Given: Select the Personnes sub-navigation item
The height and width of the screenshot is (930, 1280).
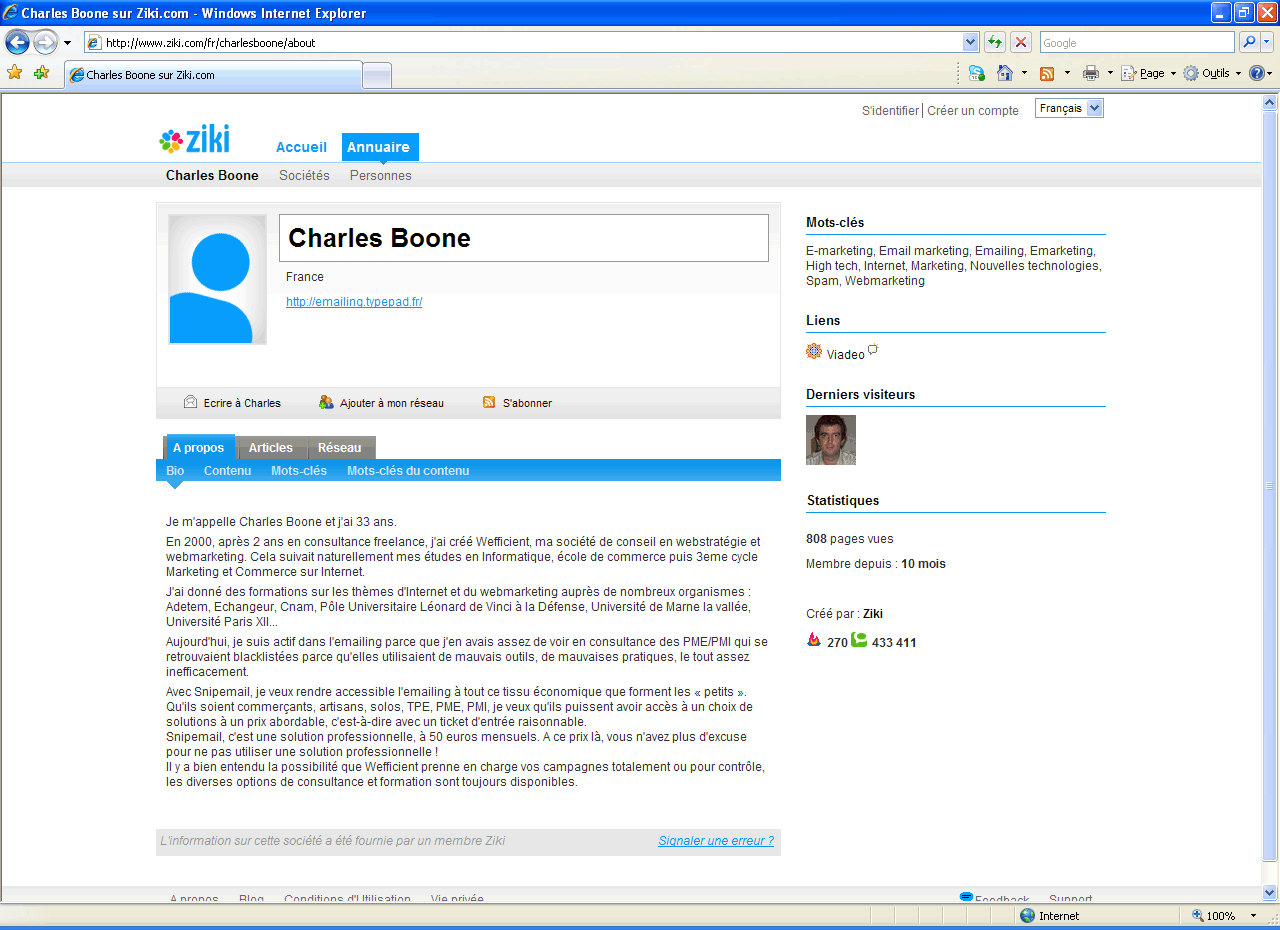Looking at the screenshot, I should pyautogui.click(x=380, y=175).
